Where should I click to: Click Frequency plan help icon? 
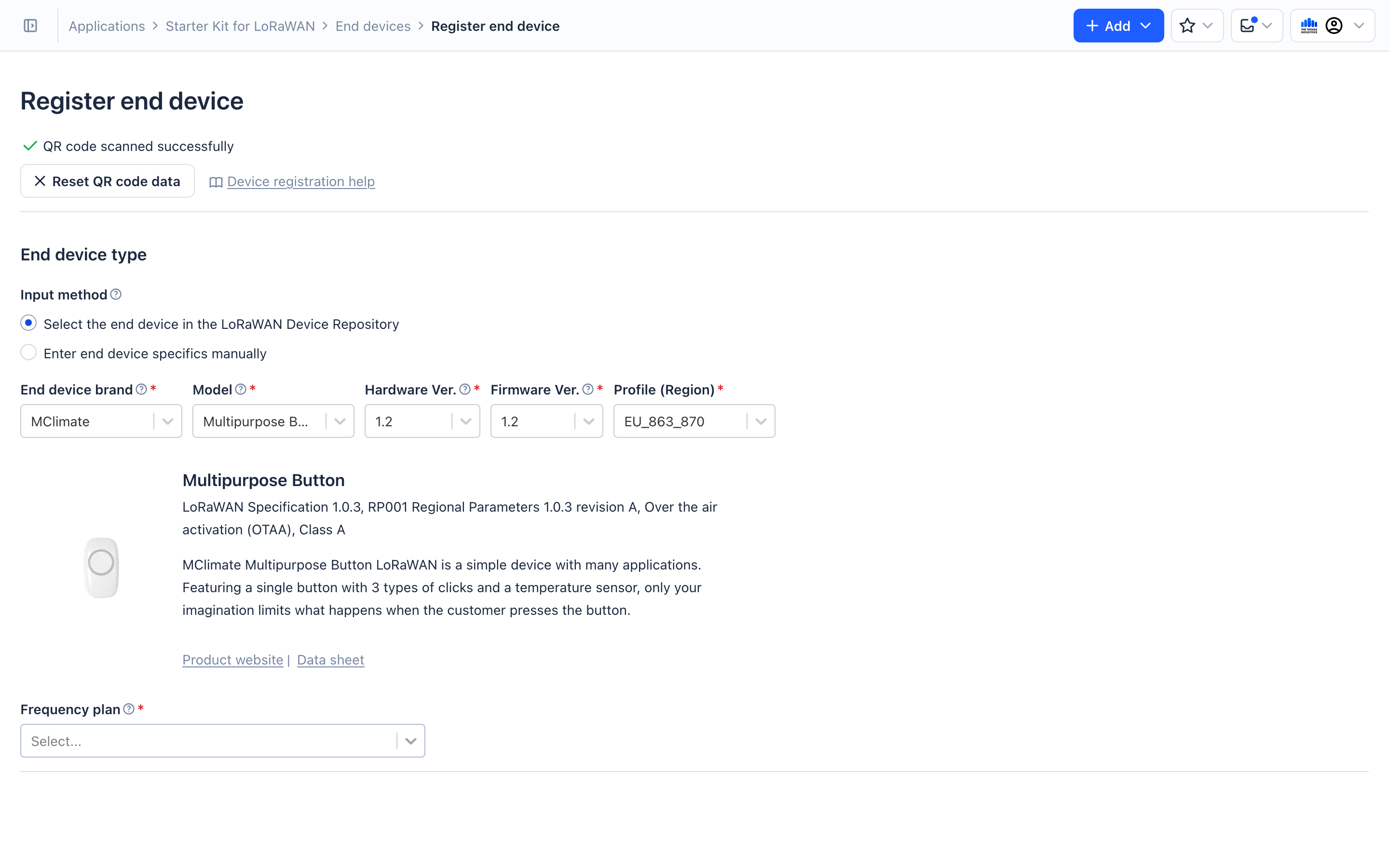pos(129,709)
